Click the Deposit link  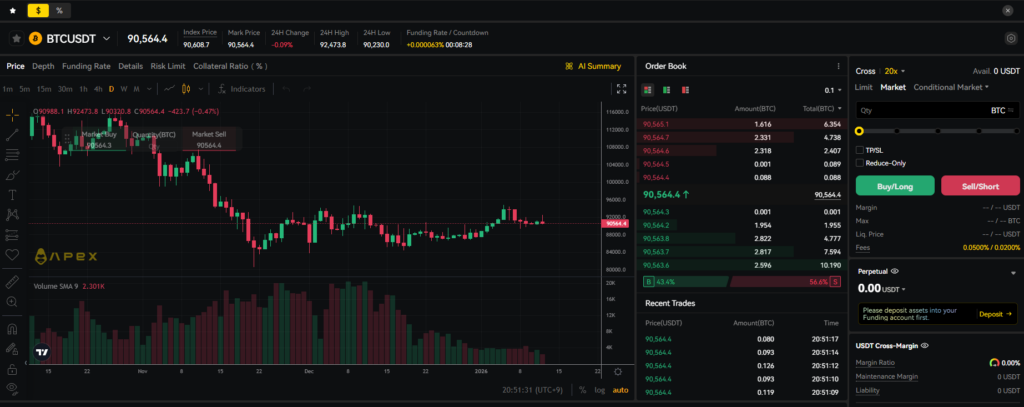[x=995, y=314]
